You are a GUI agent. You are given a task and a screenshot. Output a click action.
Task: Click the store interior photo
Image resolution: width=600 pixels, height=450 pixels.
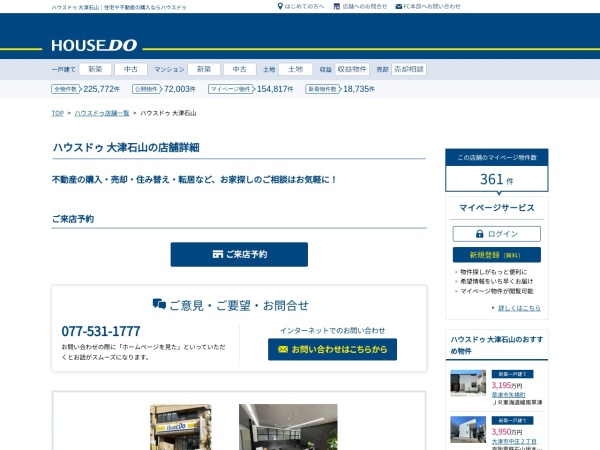[x=288, y=427]
